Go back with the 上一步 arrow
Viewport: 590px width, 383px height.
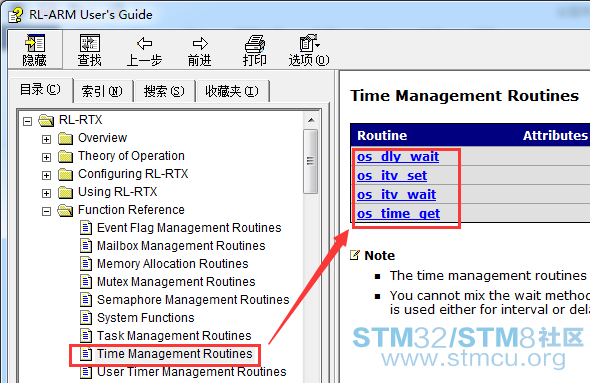coord(144,43)
